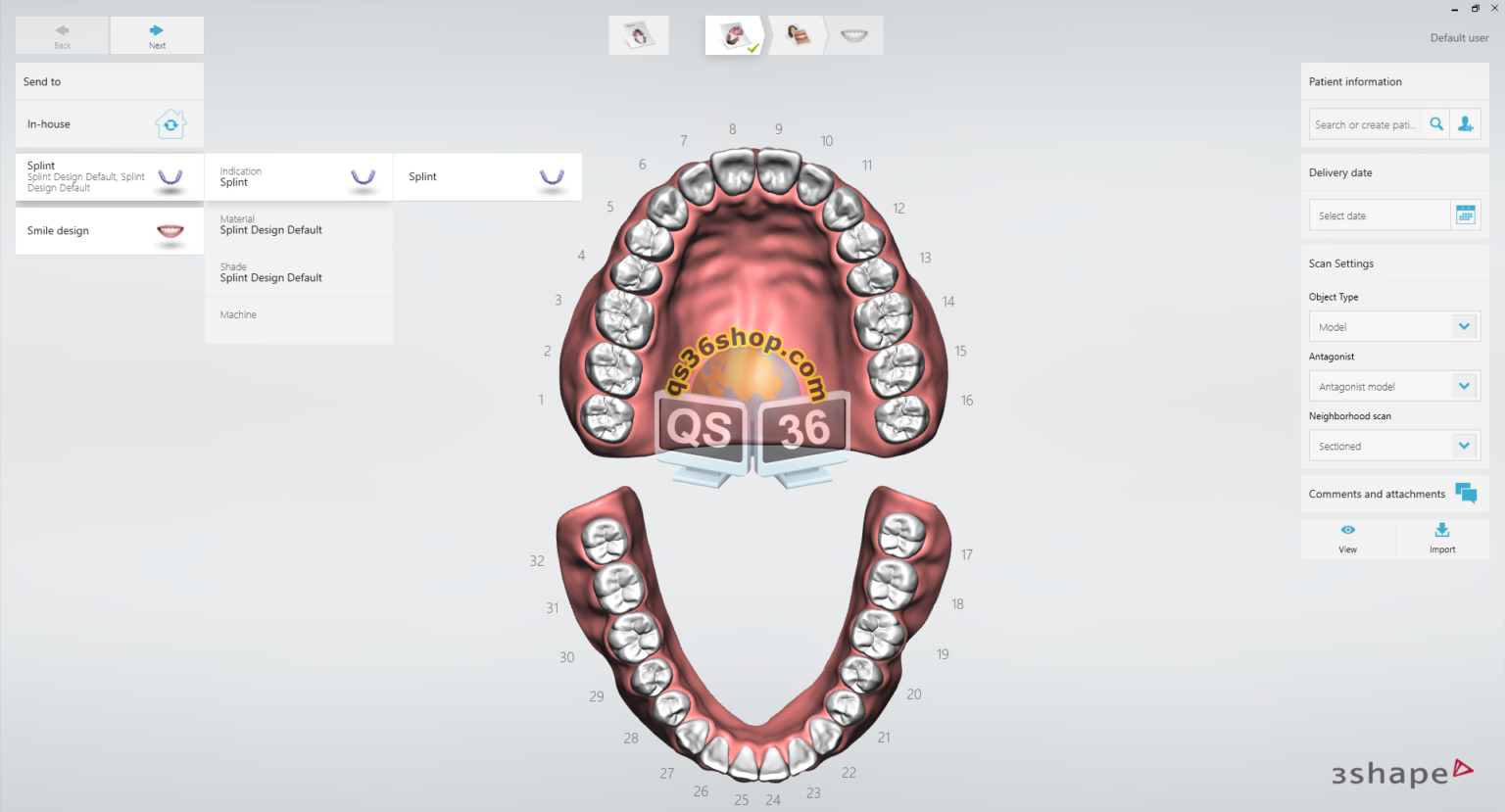Click the In-house send destination icon
The height and width of the screenshot is (812, 1505).
[x=170, y=123]
